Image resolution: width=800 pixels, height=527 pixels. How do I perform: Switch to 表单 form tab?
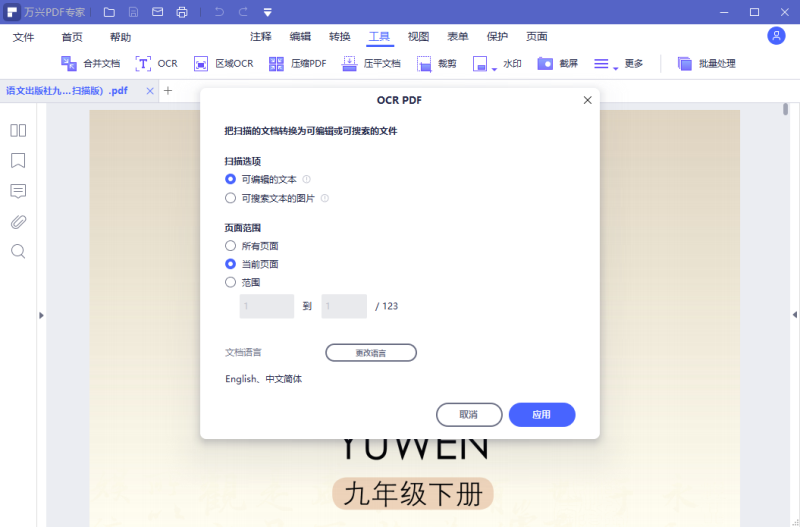(x=458, y=36)
